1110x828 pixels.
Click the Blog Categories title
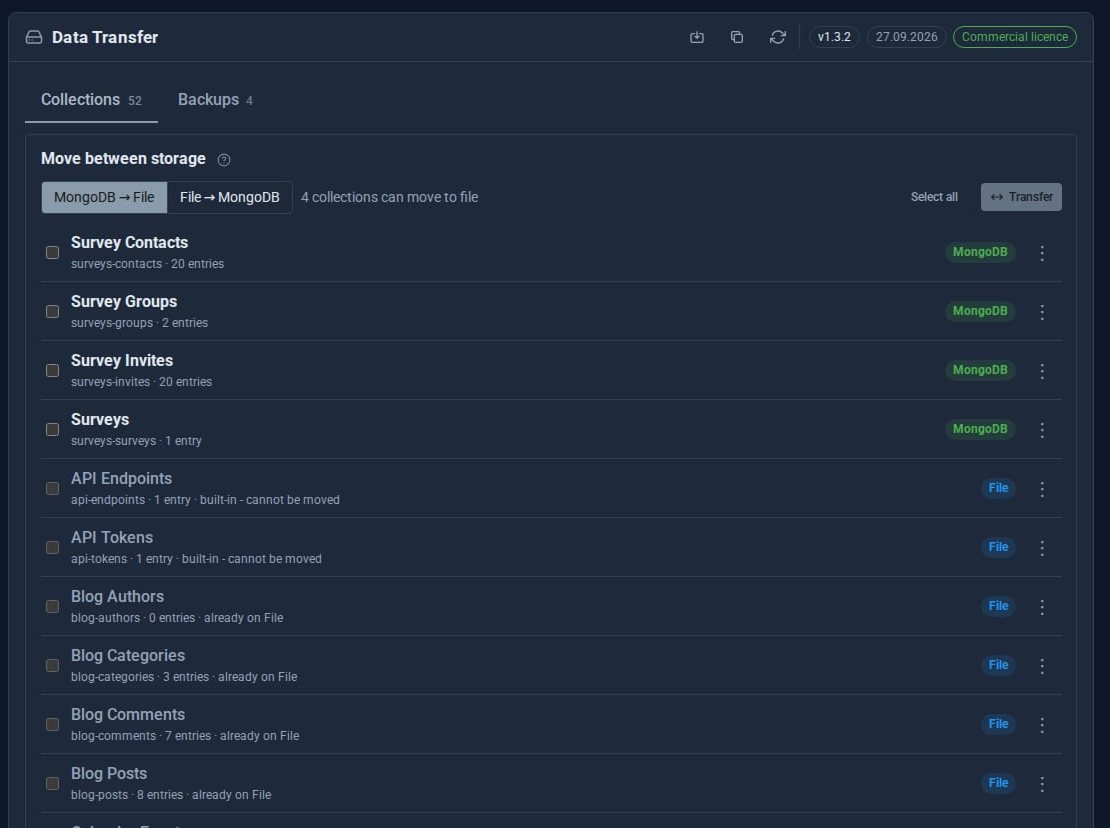tap(128, 655)
